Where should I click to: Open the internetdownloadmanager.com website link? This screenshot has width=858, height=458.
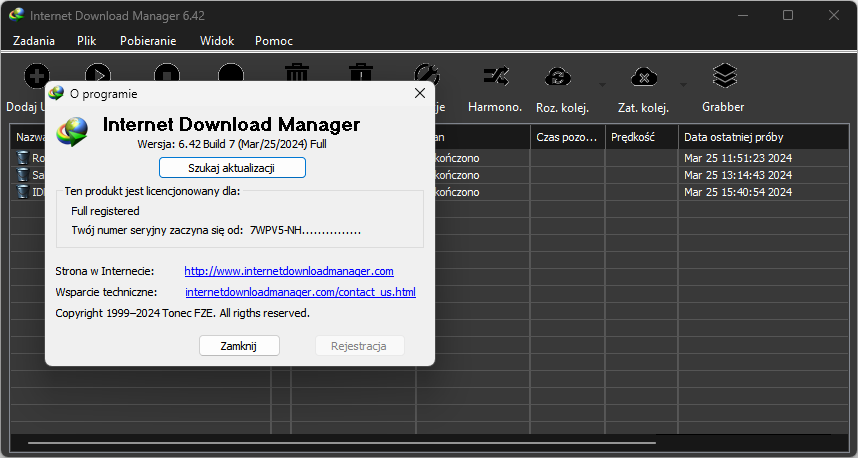(x=289, y=271)
